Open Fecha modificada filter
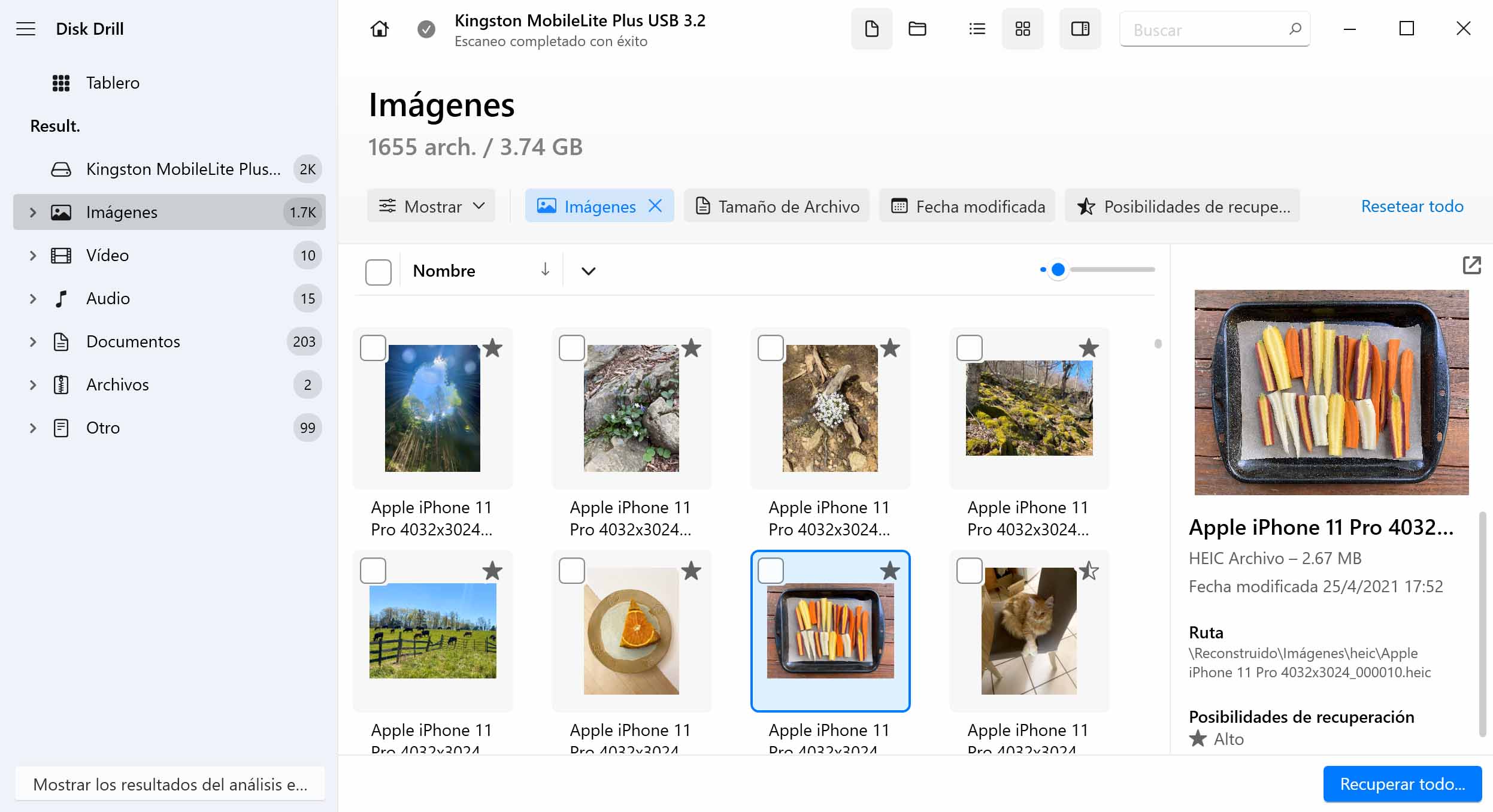Image resolution: width=1493 pixels, height=812 pixels. click(967, 206)
